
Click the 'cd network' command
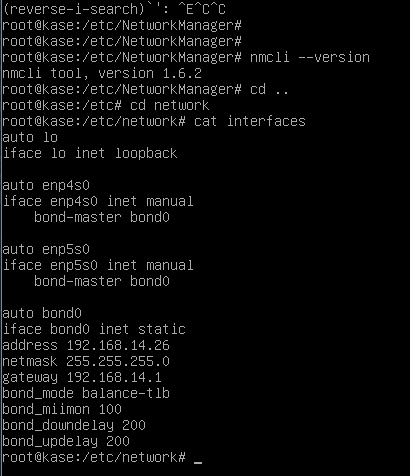(170, 105)
